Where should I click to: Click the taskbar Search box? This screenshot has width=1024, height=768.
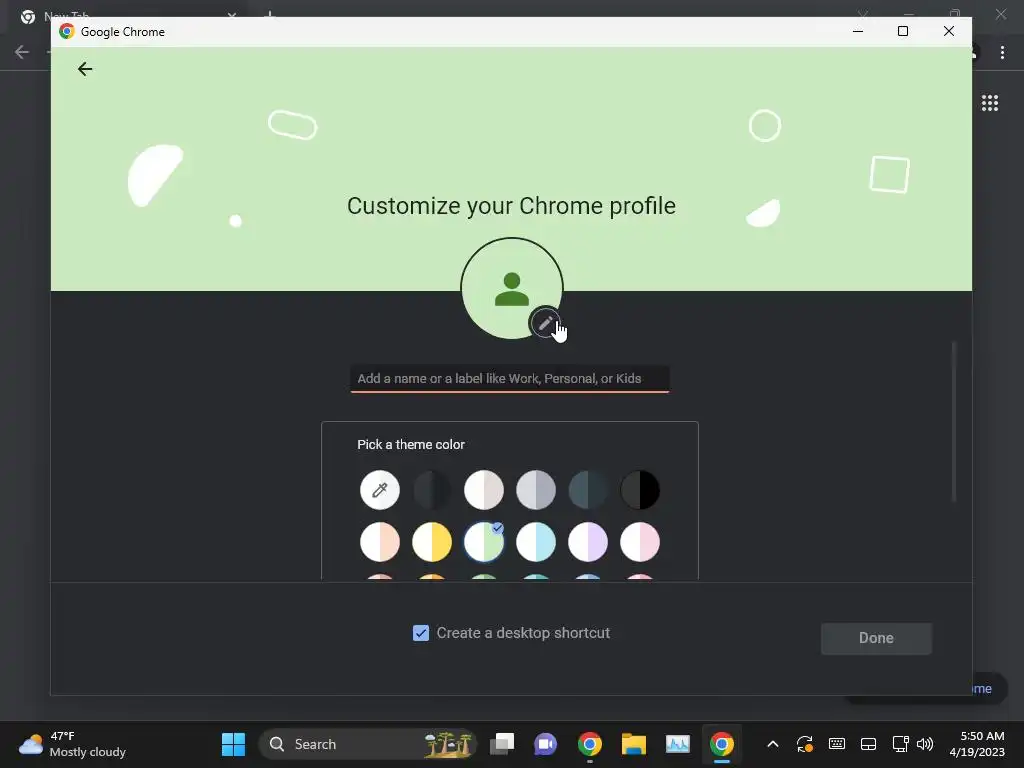point(368,744)
